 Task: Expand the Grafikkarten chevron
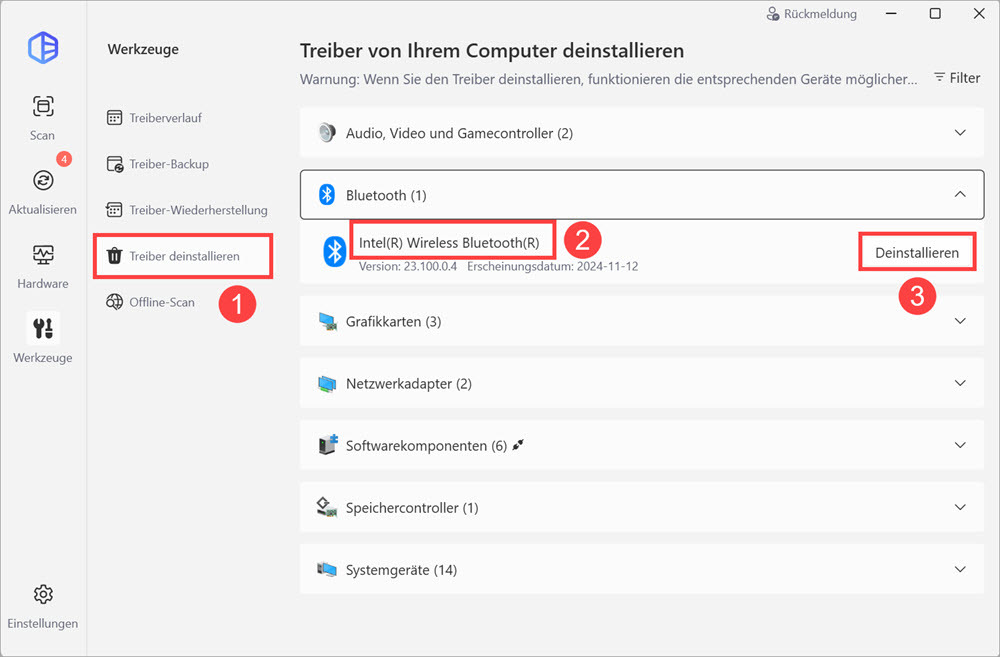click(960, 321)
